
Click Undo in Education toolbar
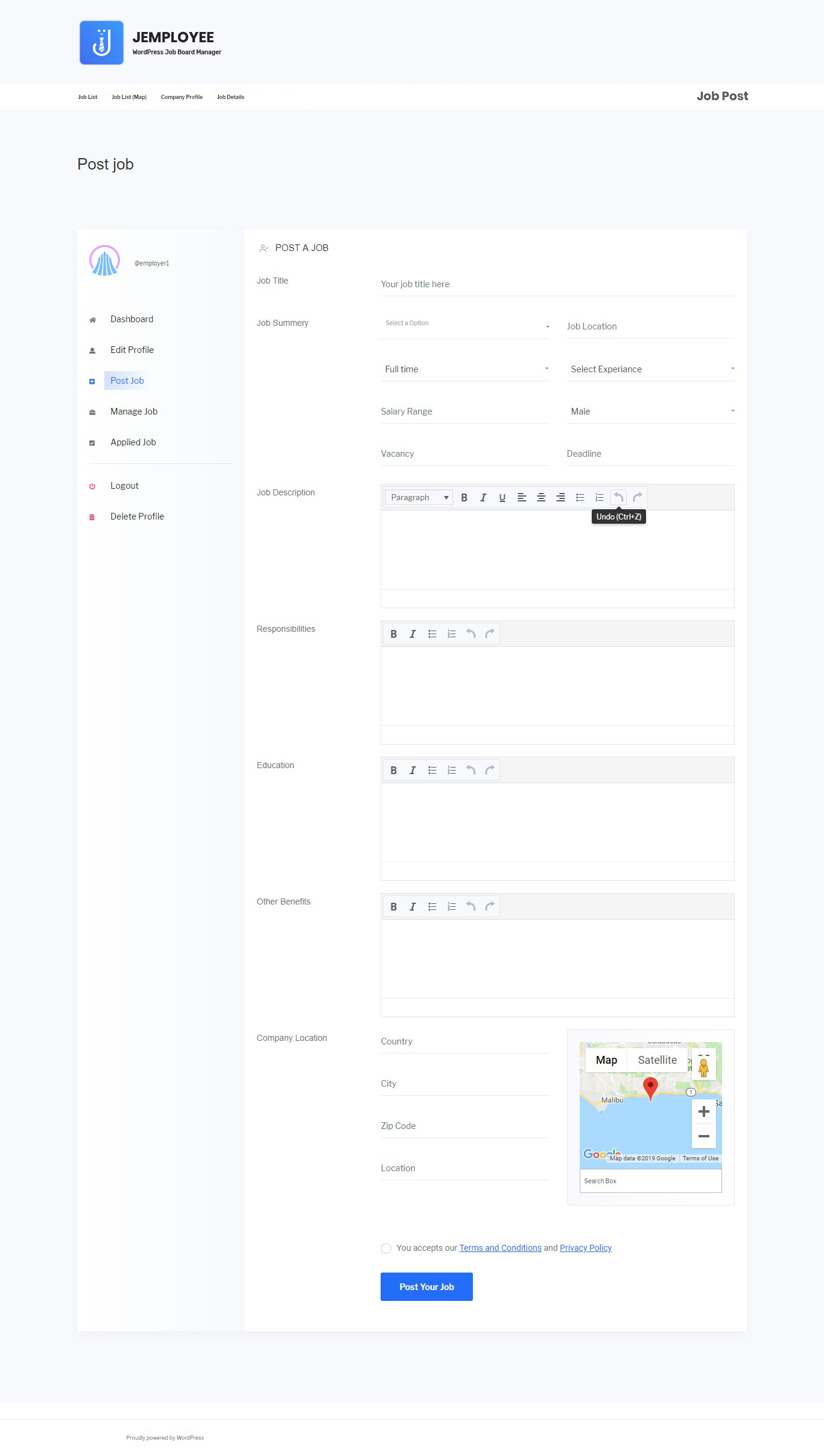(471, 770)
